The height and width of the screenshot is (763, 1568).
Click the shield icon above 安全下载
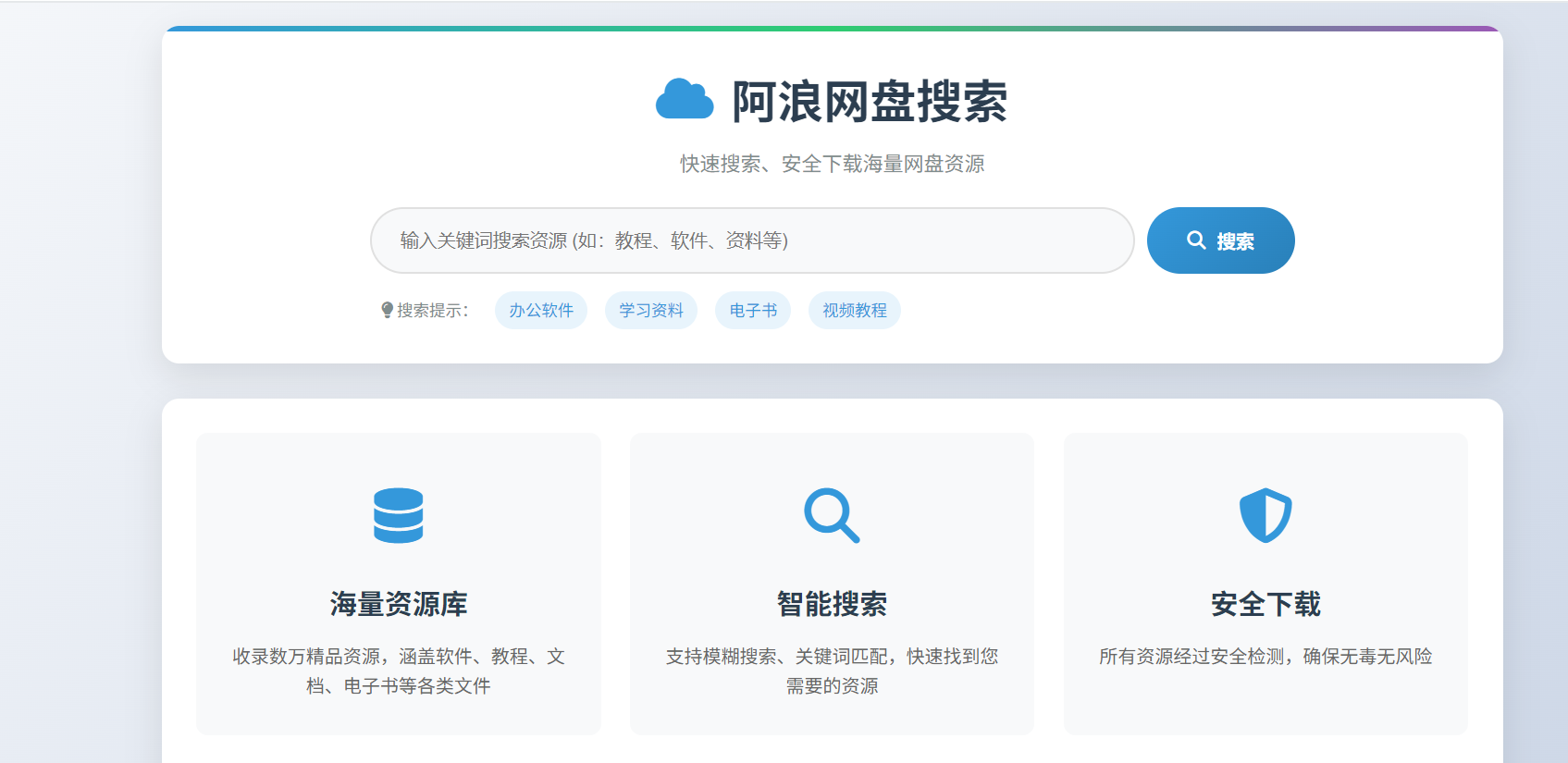1266,515
